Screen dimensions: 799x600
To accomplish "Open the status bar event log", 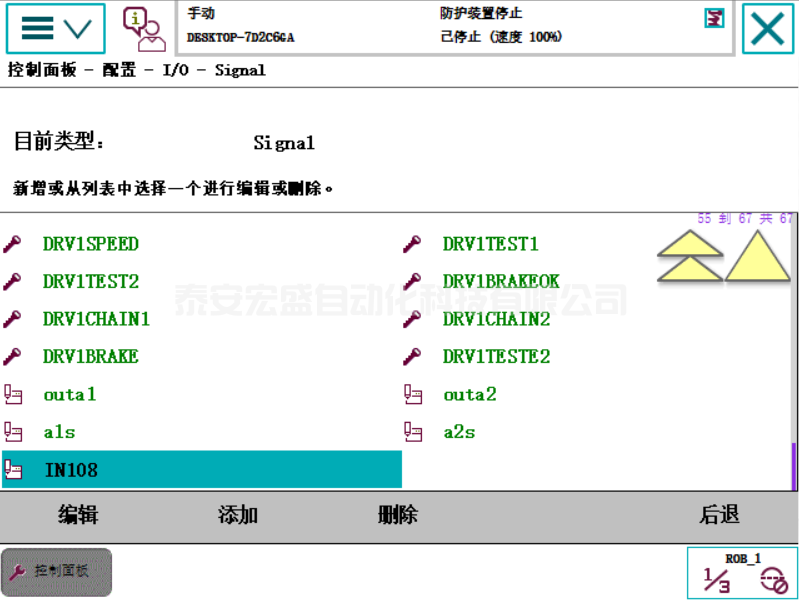I will pyautogui.click(x=455, y=28).
